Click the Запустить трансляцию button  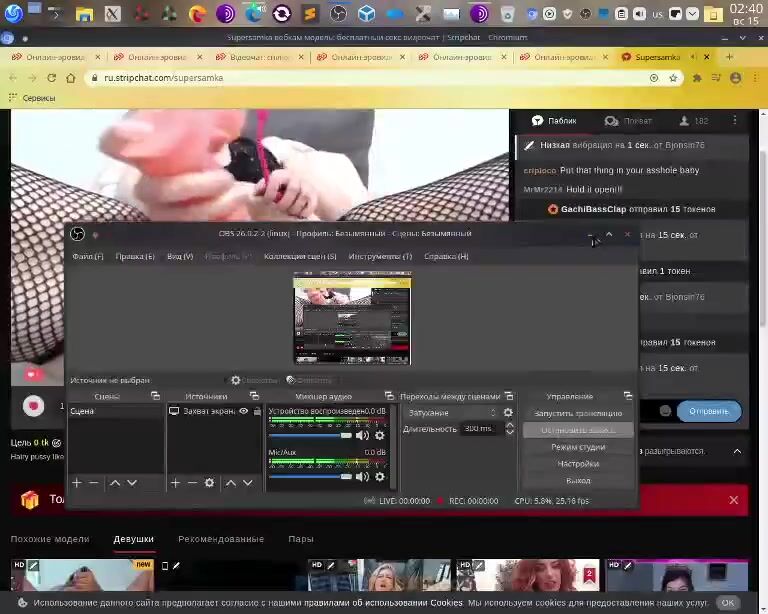click(578, 413)
